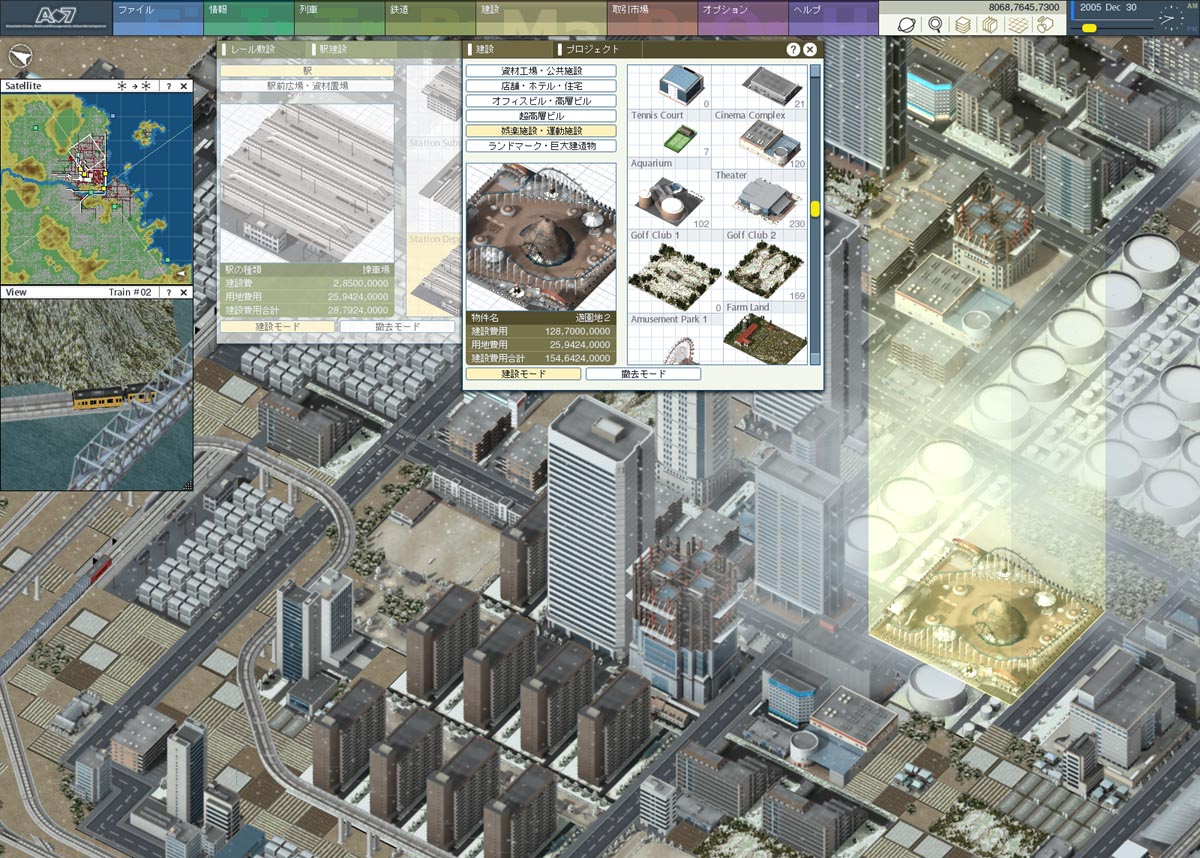The width and height of the screenshot is (1200, 858).
Task: Click the vertical panels display icon
Action: click(990, 25)
